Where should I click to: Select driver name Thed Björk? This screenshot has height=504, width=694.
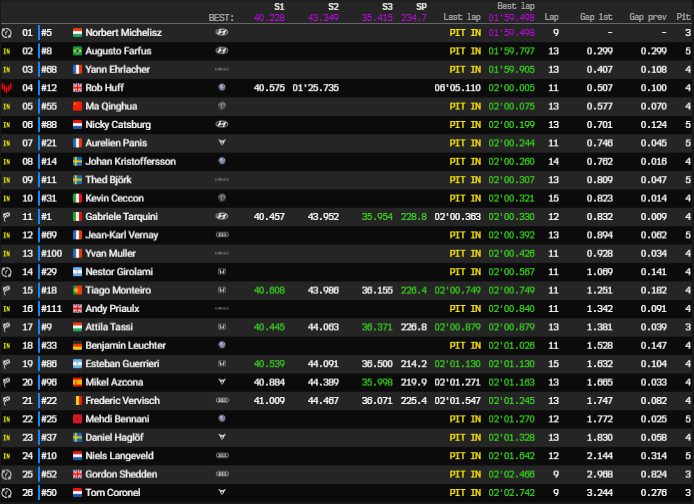pos(108,180)
